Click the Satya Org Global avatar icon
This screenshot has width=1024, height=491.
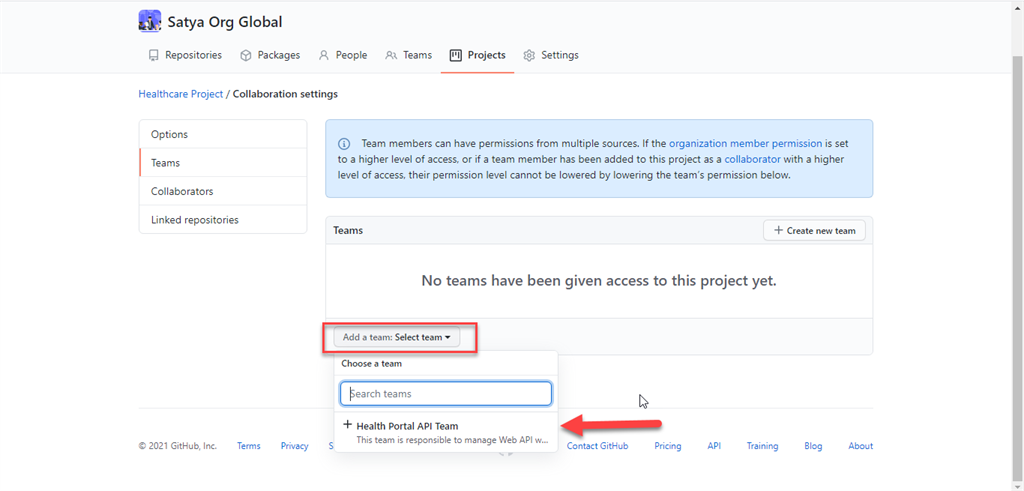click(x=150, y=21)
